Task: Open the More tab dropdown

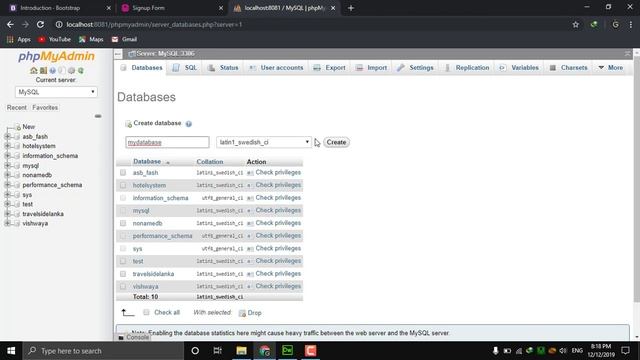Action: (611, 68)
